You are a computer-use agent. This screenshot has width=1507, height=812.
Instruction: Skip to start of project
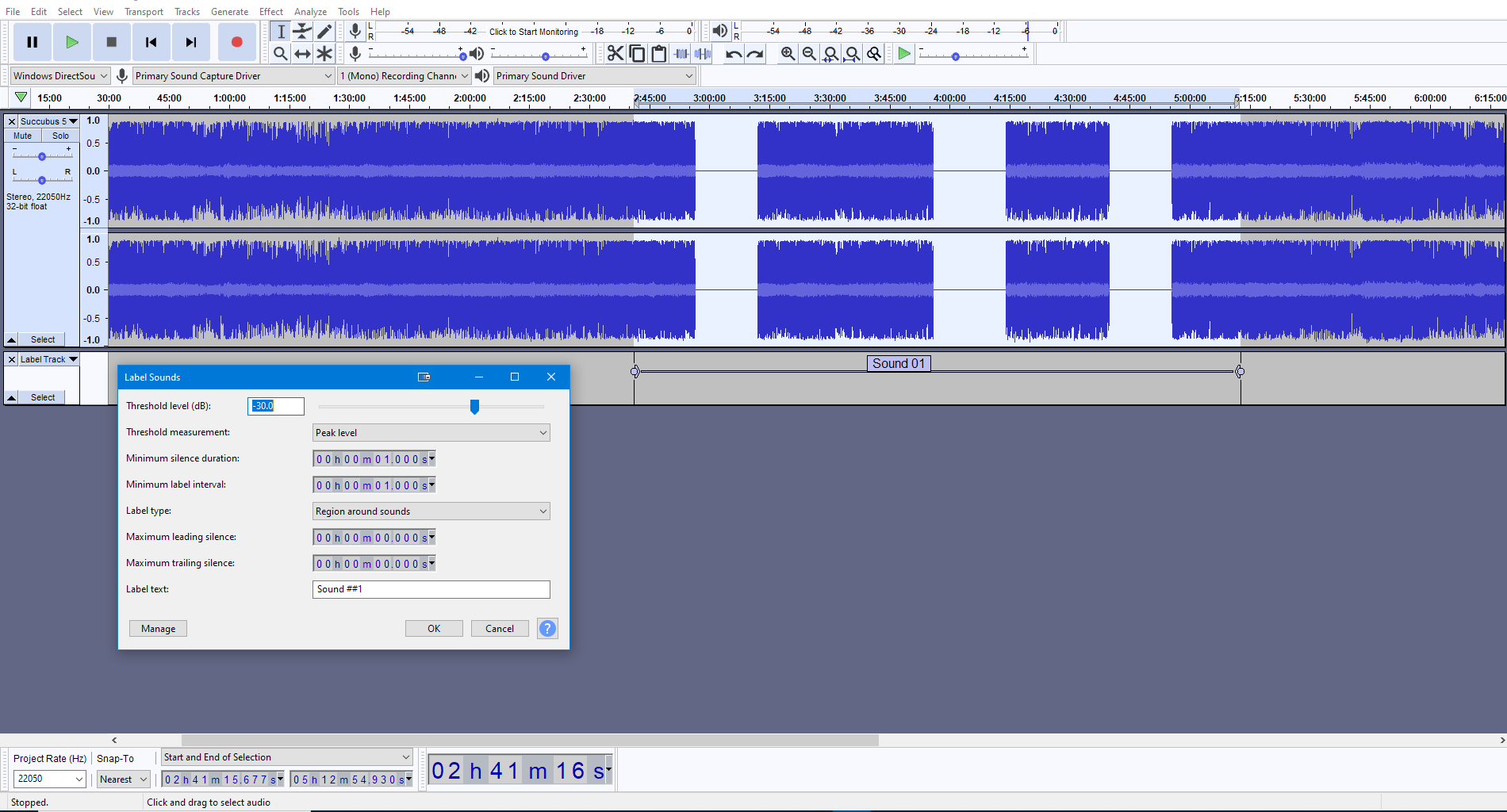point(151,42)
